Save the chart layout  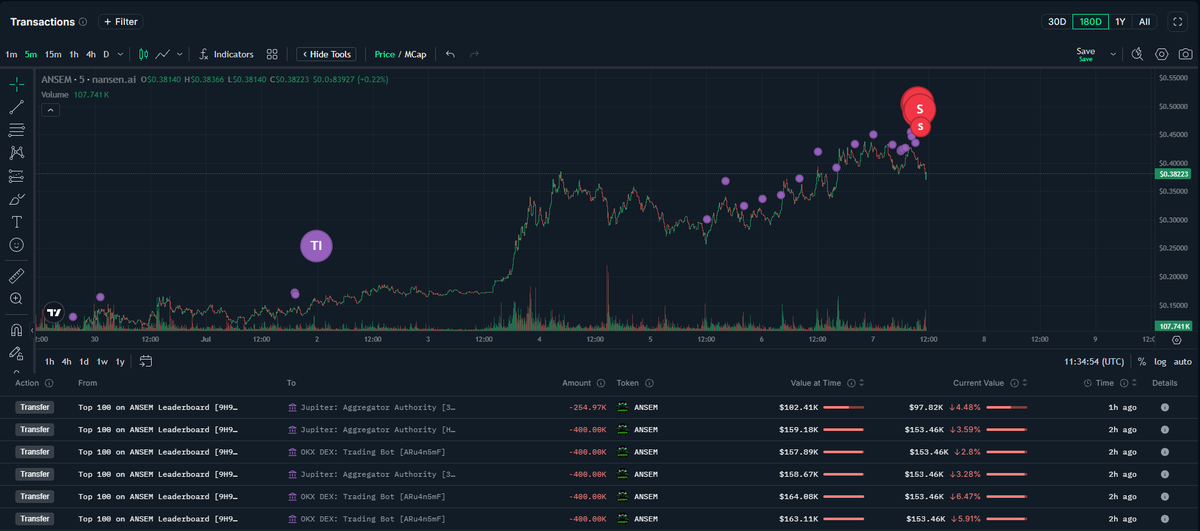[1086, 54]
